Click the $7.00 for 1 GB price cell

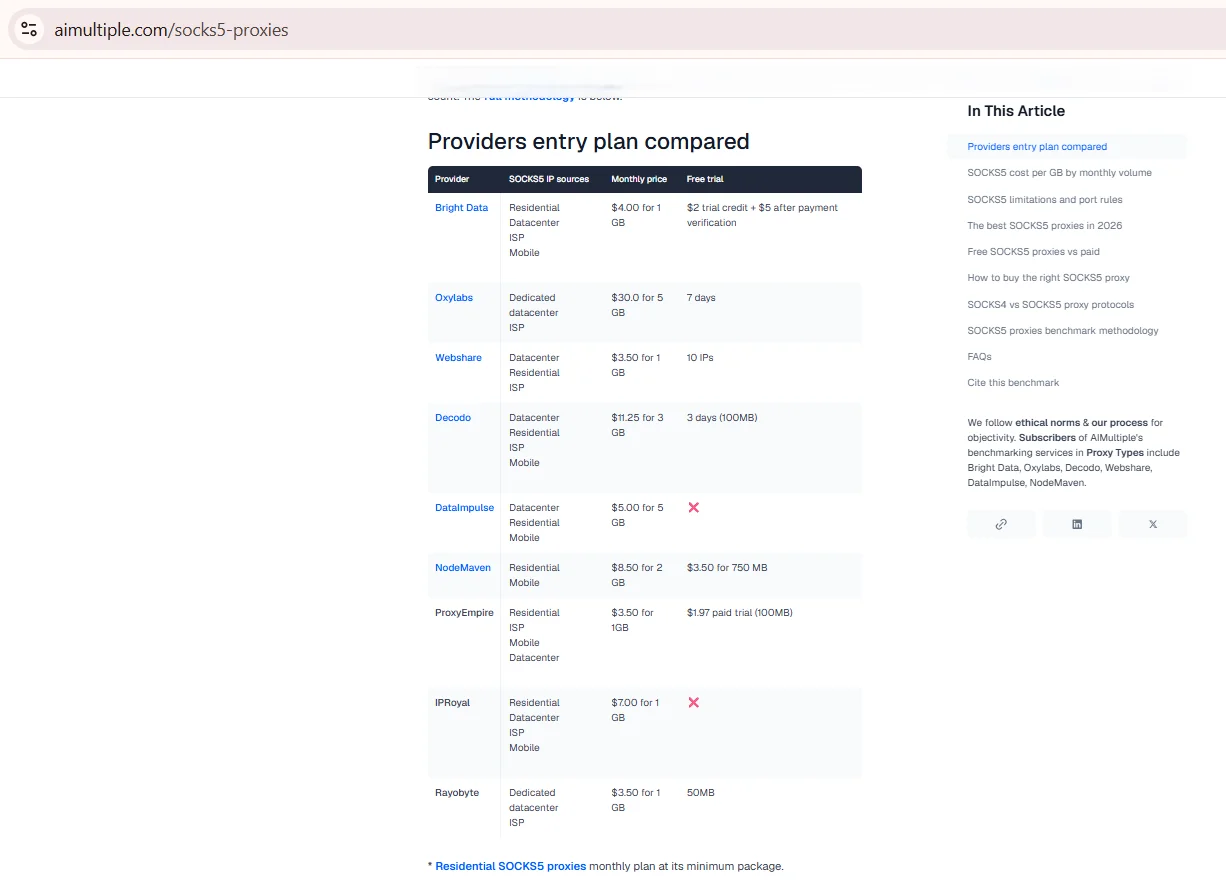click(x=636, y=710)
